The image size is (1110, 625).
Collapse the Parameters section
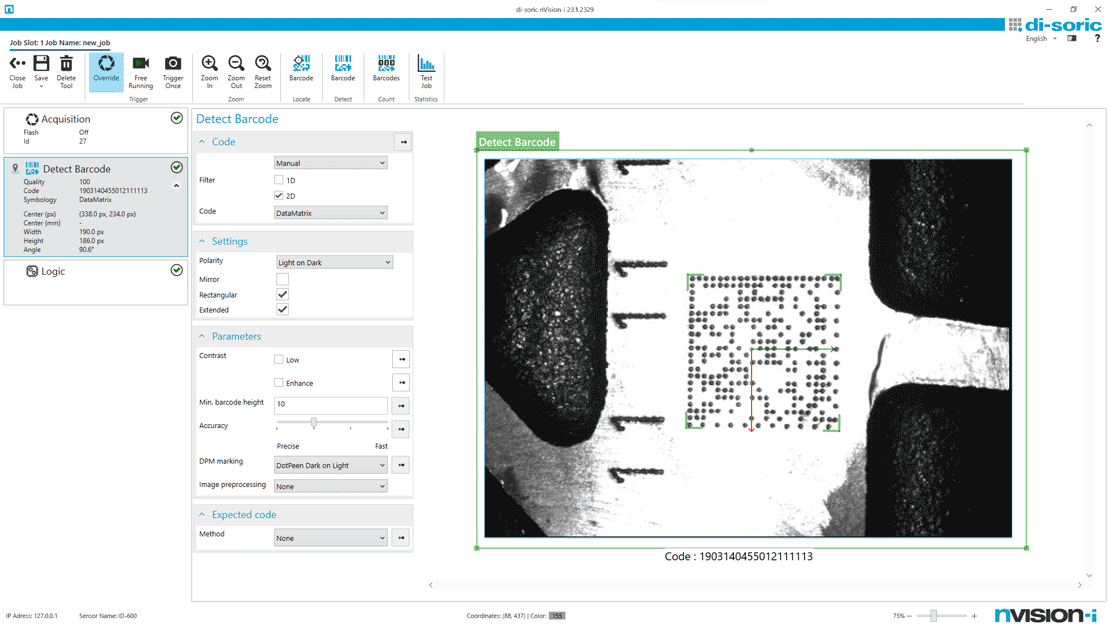pos(202,337)
